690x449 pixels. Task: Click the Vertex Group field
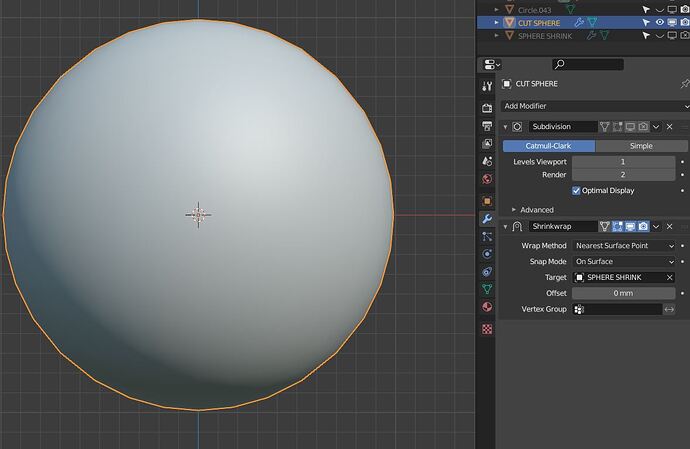click(x=617, y=309)
